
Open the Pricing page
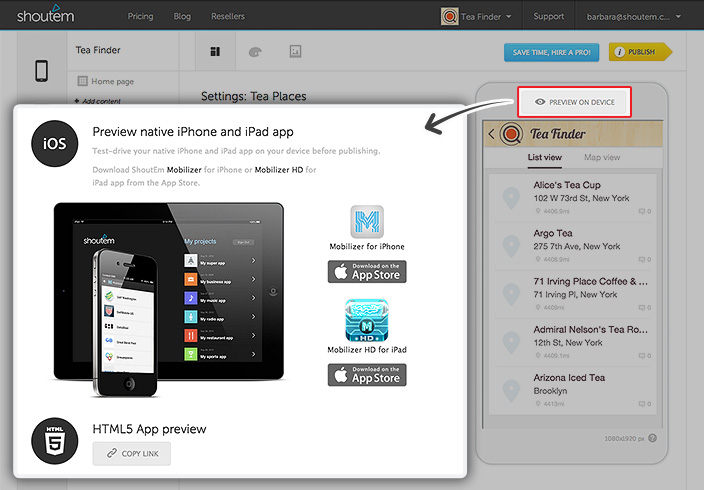(x=140, y=16)
